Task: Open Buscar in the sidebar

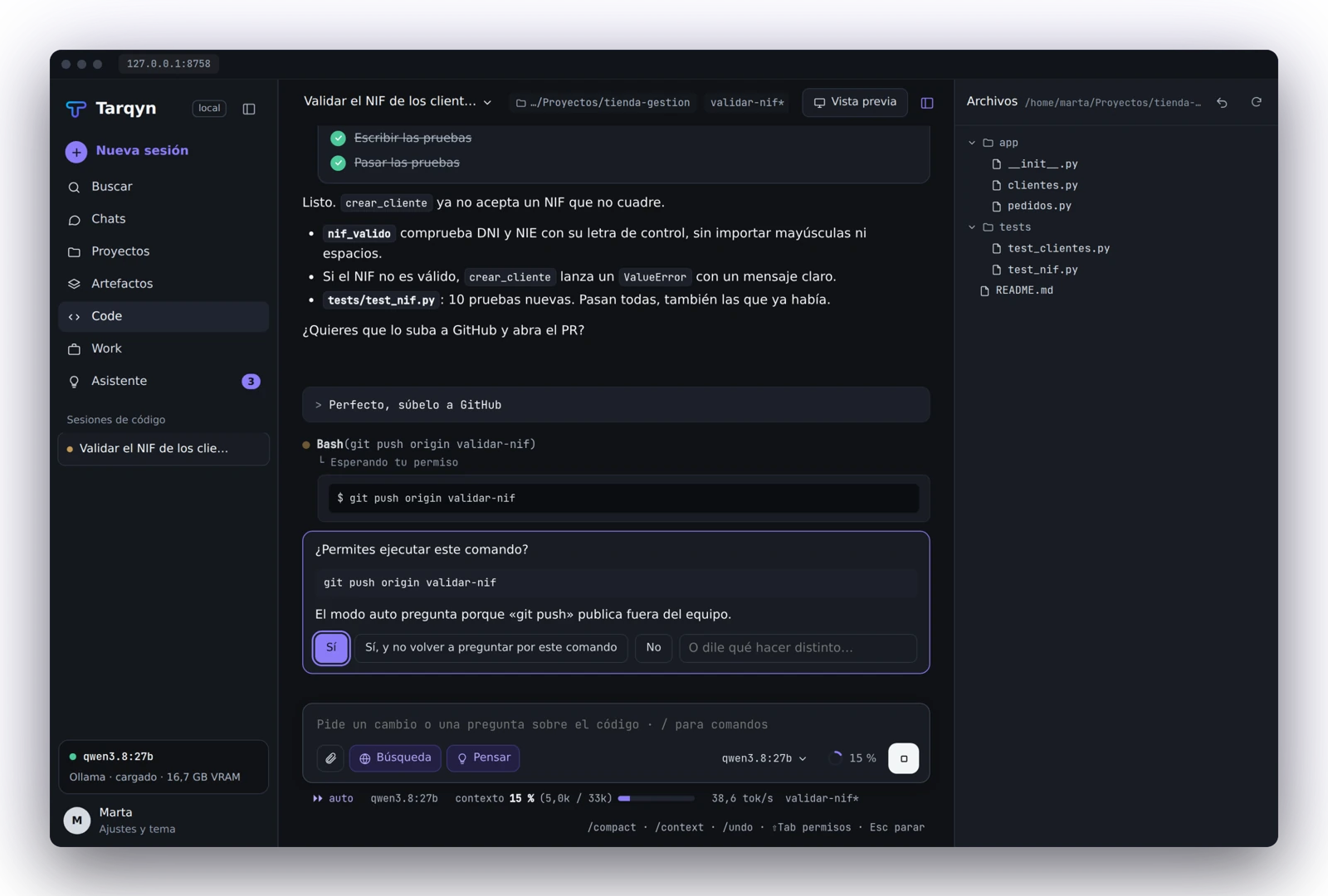Action: point(164,187)
